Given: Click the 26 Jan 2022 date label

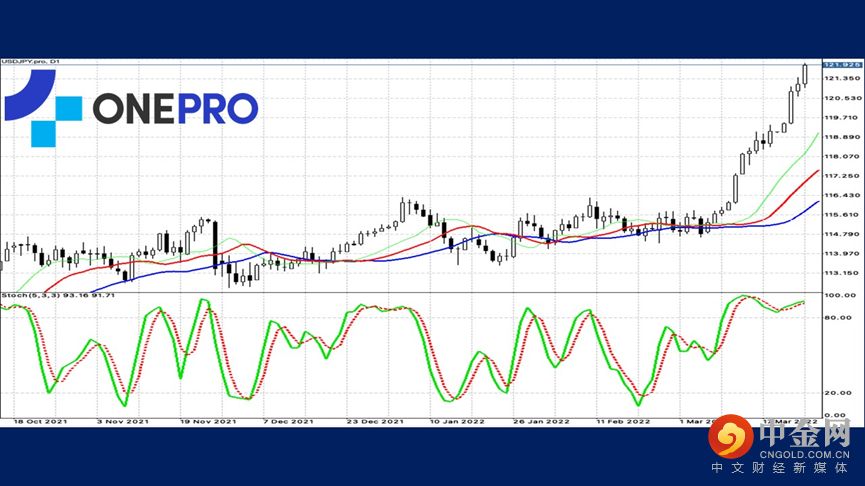Looking at the screenshot, I should [541, 421].
